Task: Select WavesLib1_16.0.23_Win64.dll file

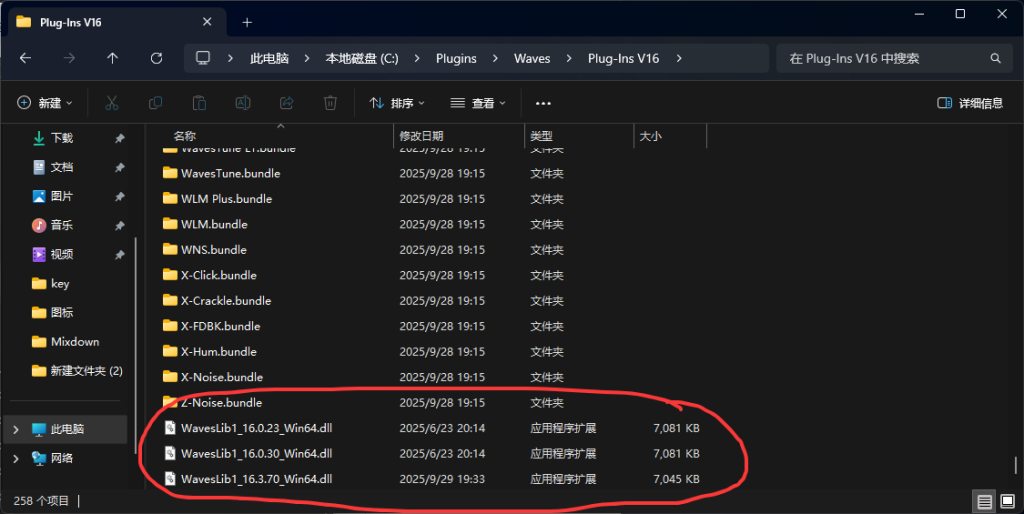Action: pos(257,428)
